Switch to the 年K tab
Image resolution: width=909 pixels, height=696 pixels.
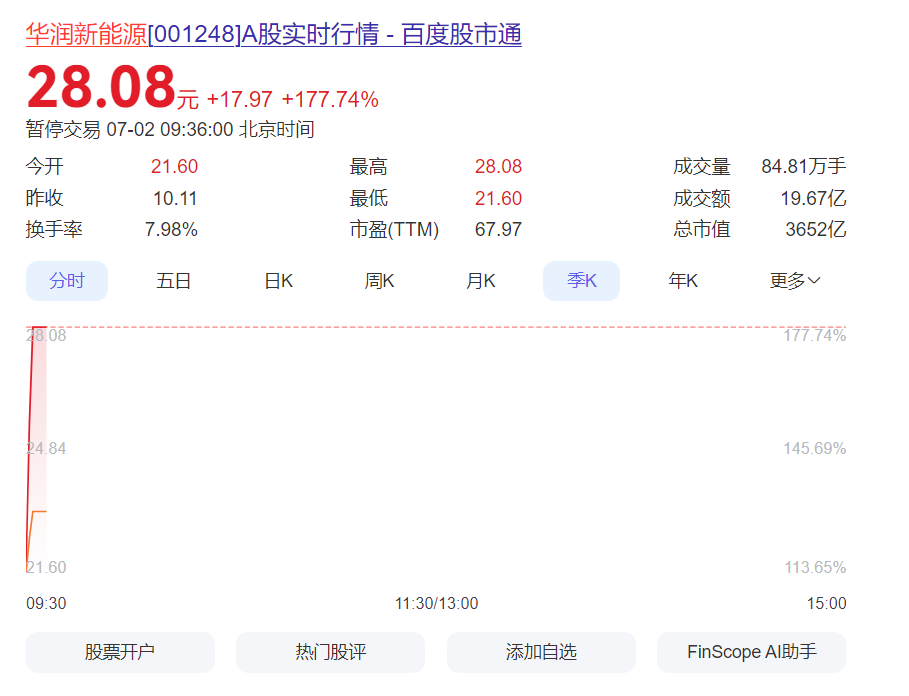coord(683,281)
